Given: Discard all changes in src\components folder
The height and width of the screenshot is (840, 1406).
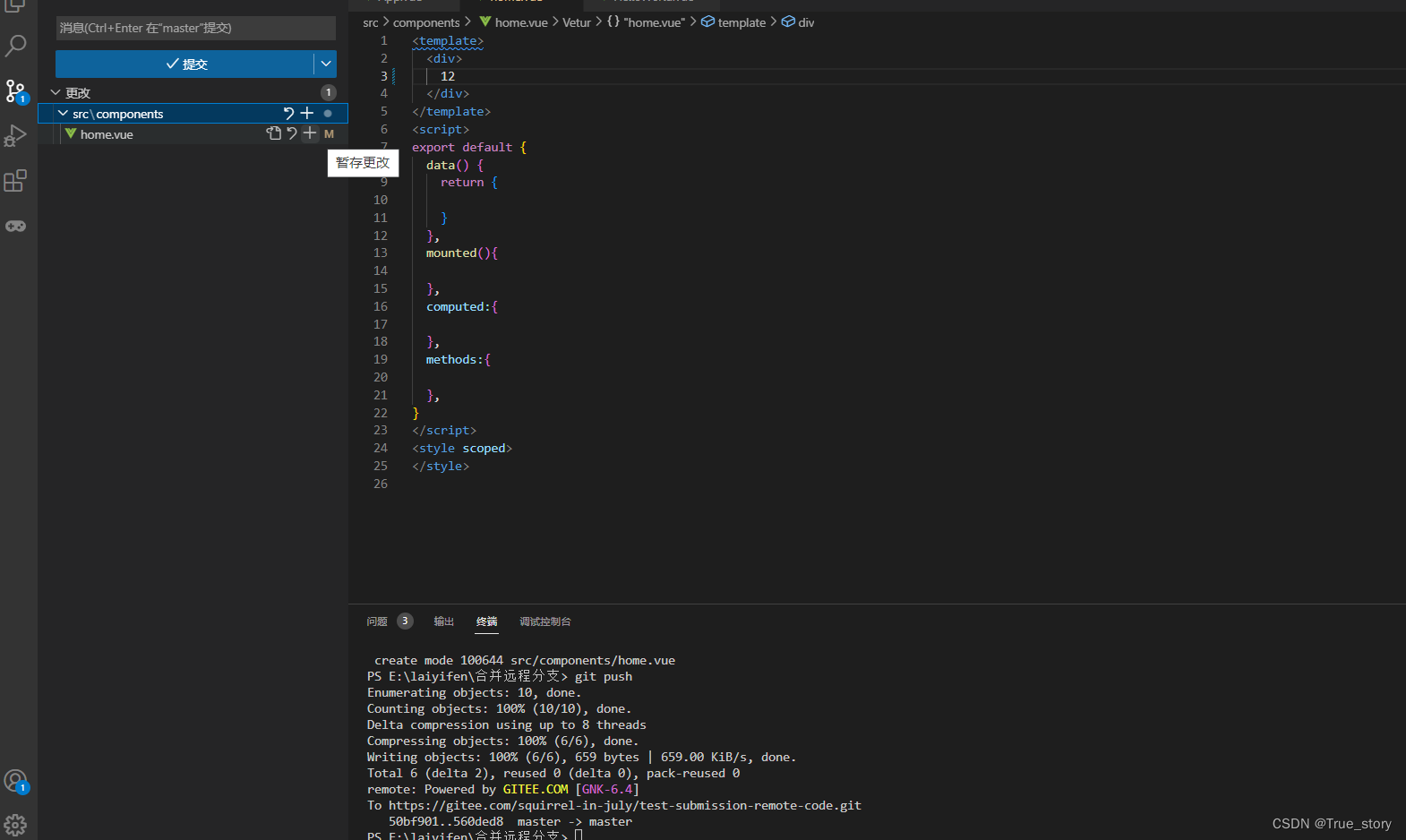Looking at the screenshot, I should point(288,114).
